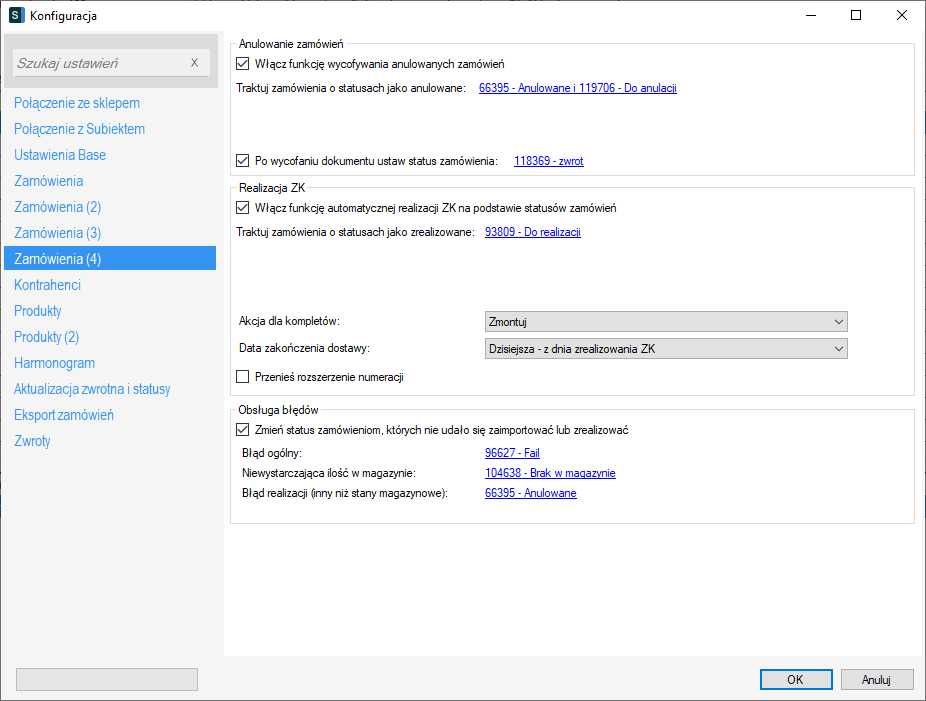Disable automatic ZK realization checkbox
The width and height of the screenshot is (926, 701).
coord(242,208)
